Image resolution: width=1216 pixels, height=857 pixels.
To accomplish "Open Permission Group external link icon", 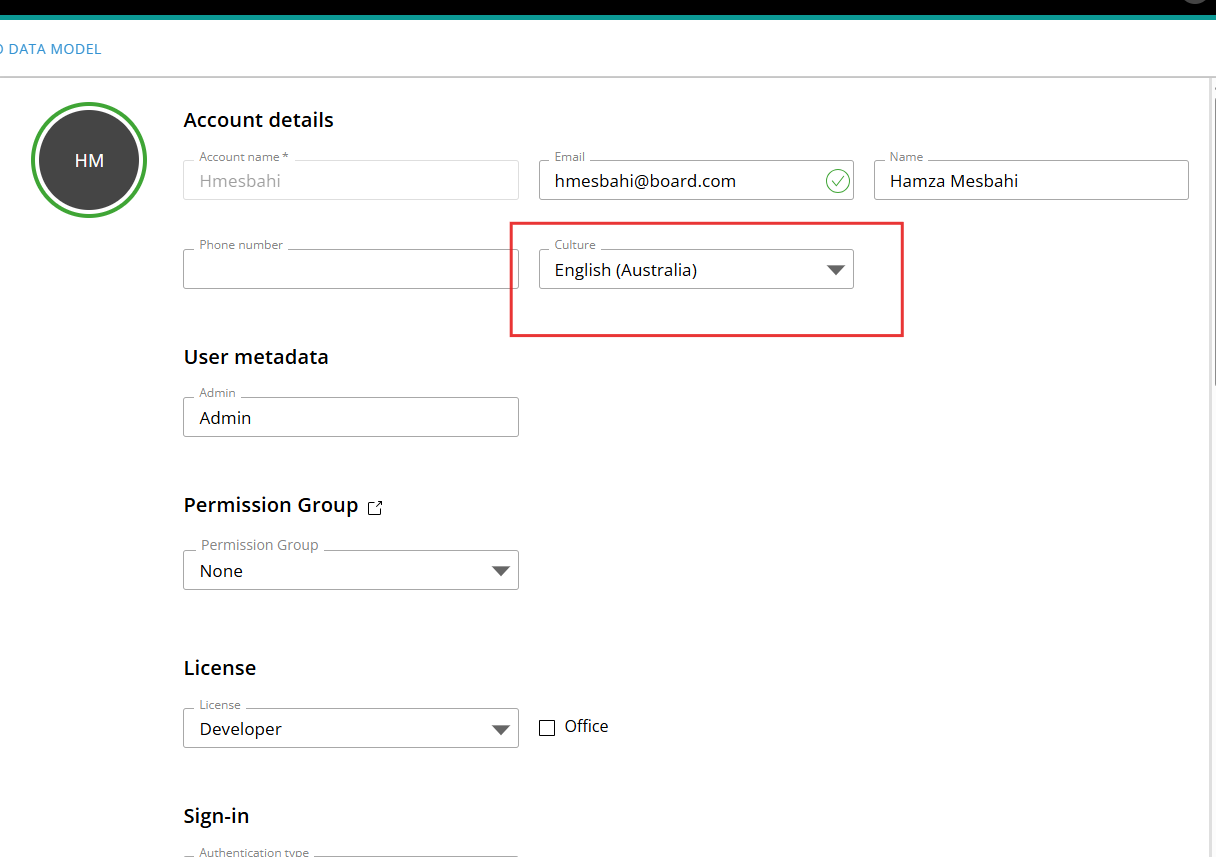I will (375, 508).
